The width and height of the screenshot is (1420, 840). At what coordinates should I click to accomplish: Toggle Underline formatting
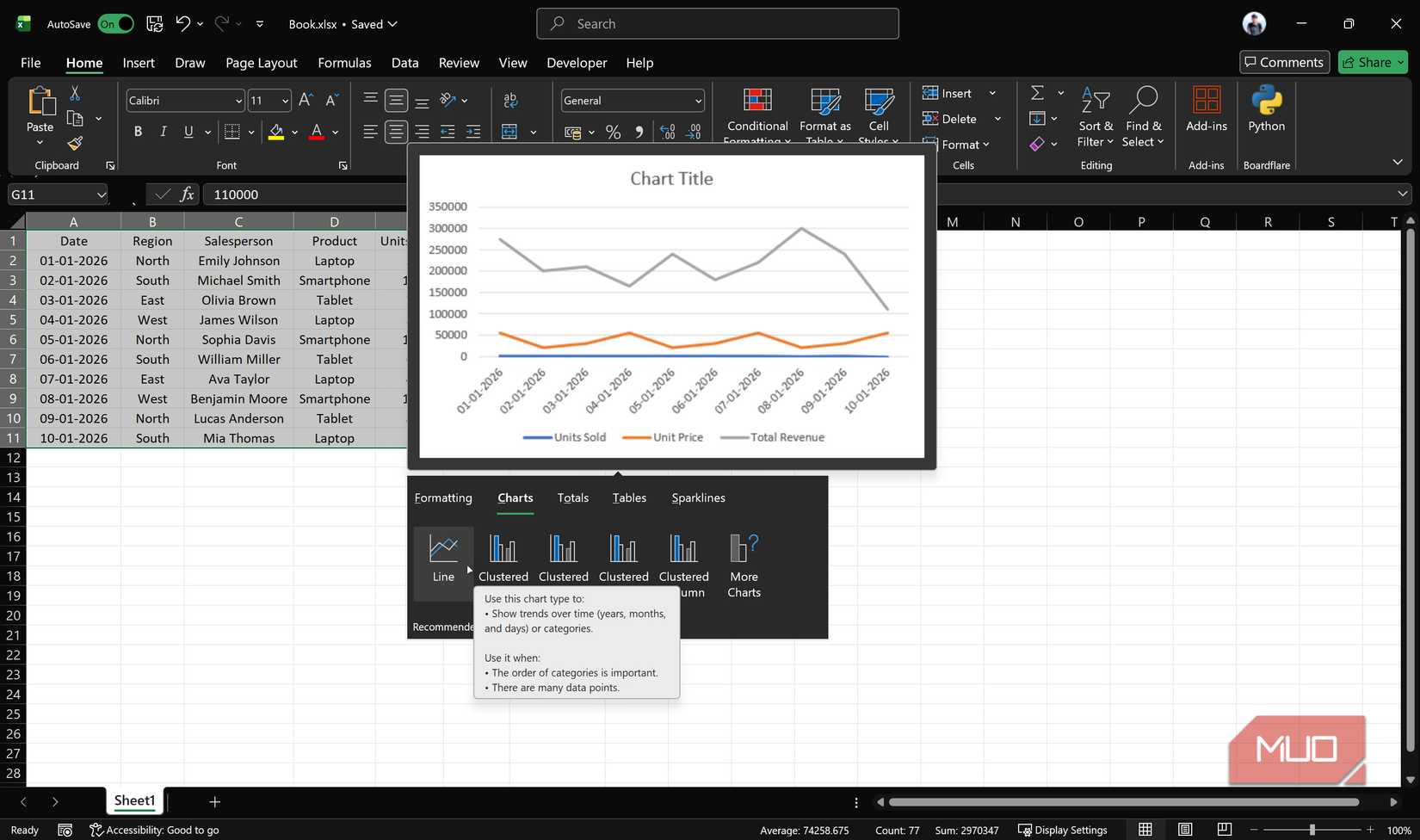point(188,131)
